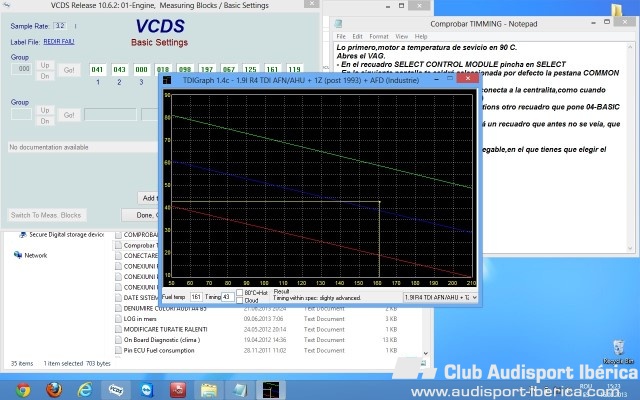
Task: Open Internet Explorer from the taskbar
Action: point(85,390)
